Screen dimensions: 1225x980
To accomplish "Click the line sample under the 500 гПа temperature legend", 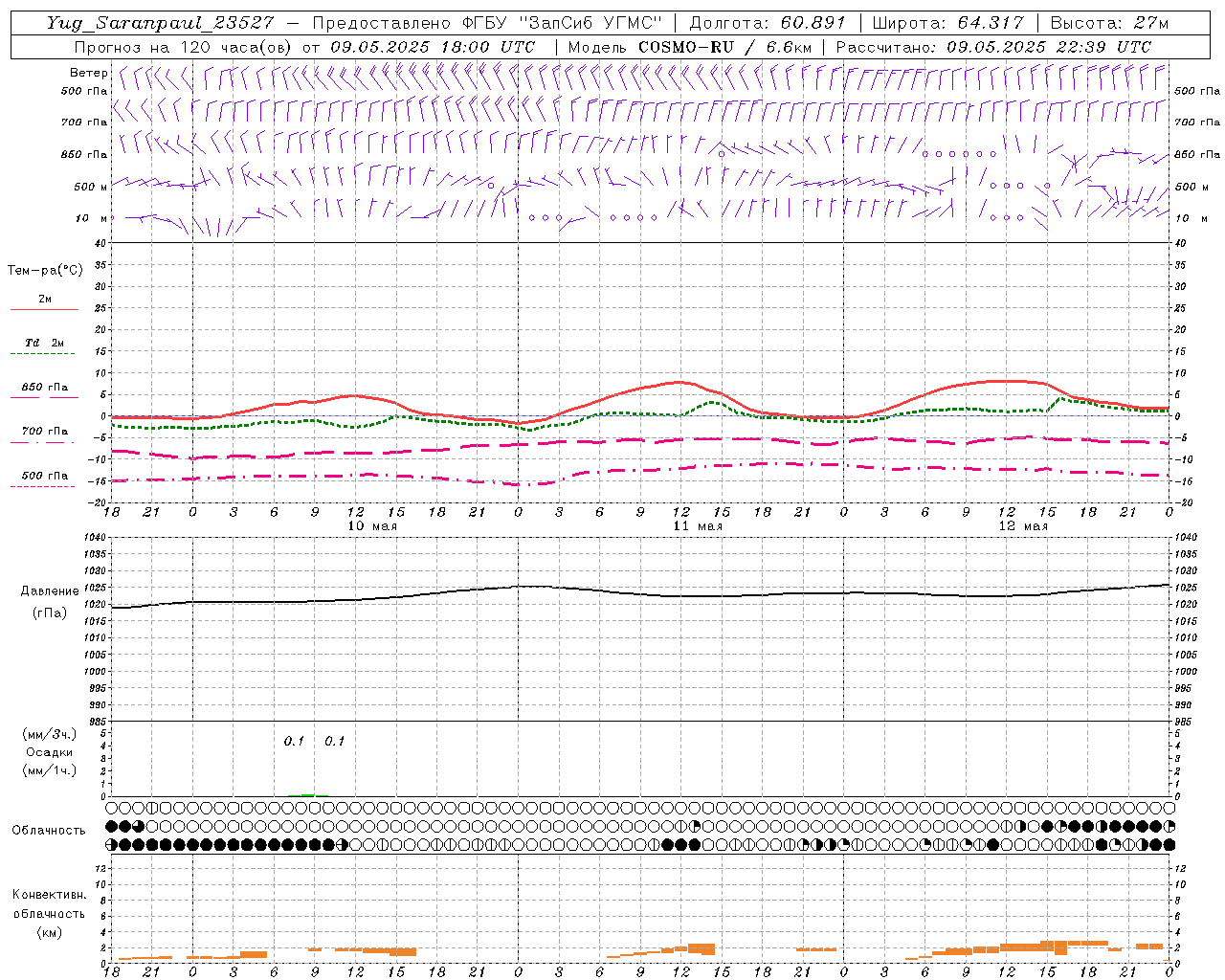I will (x=43, y=486).
